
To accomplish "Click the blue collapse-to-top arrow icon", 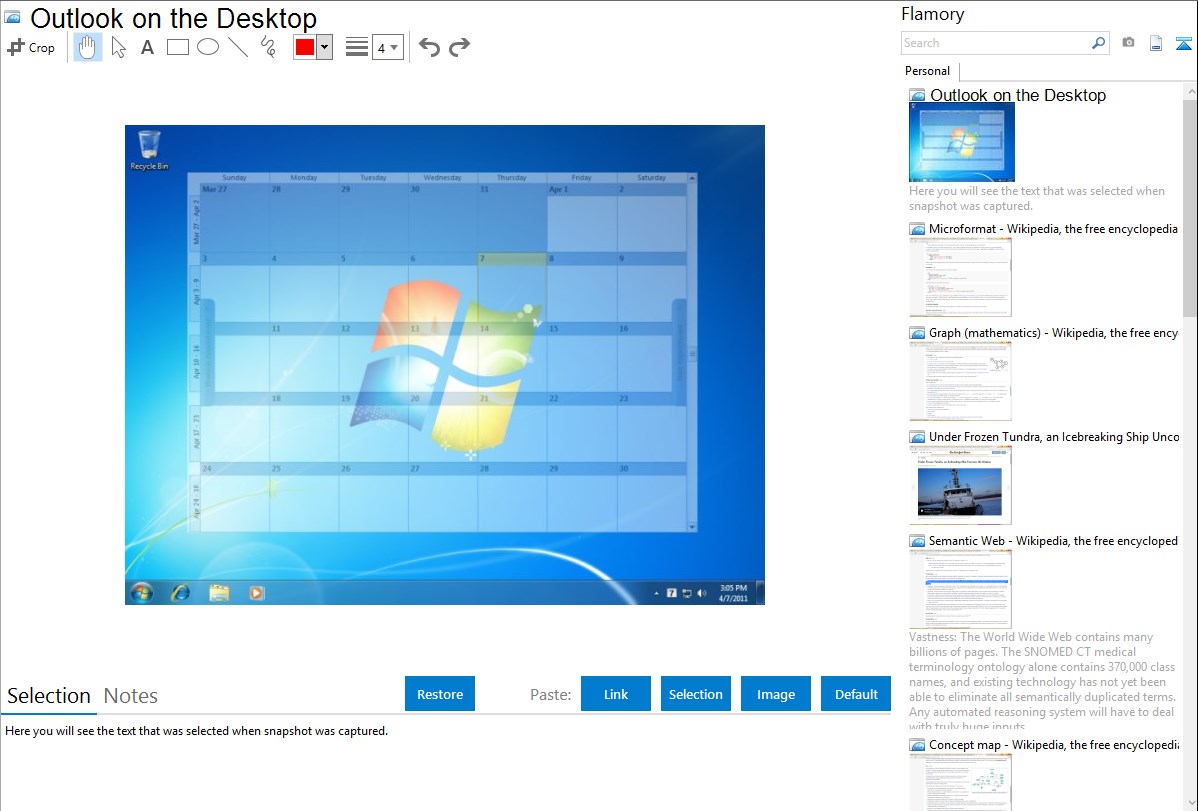I will 1183,43.
